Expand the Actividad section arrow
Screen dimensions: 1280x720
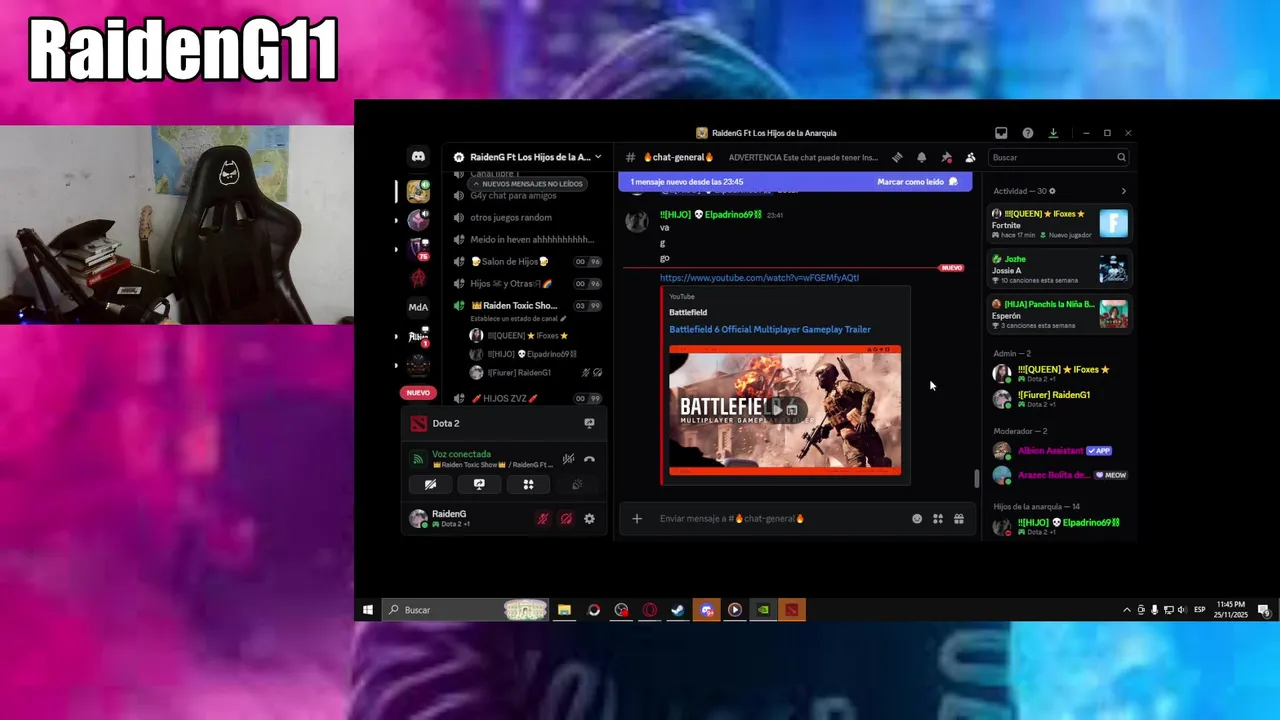coord(1123,191)
